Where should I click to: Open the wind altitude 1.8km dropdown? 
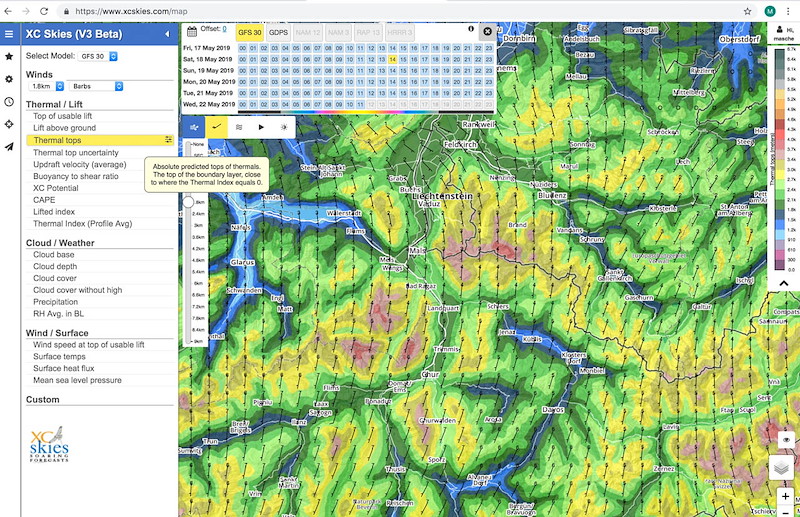click(x=45, y=86)
